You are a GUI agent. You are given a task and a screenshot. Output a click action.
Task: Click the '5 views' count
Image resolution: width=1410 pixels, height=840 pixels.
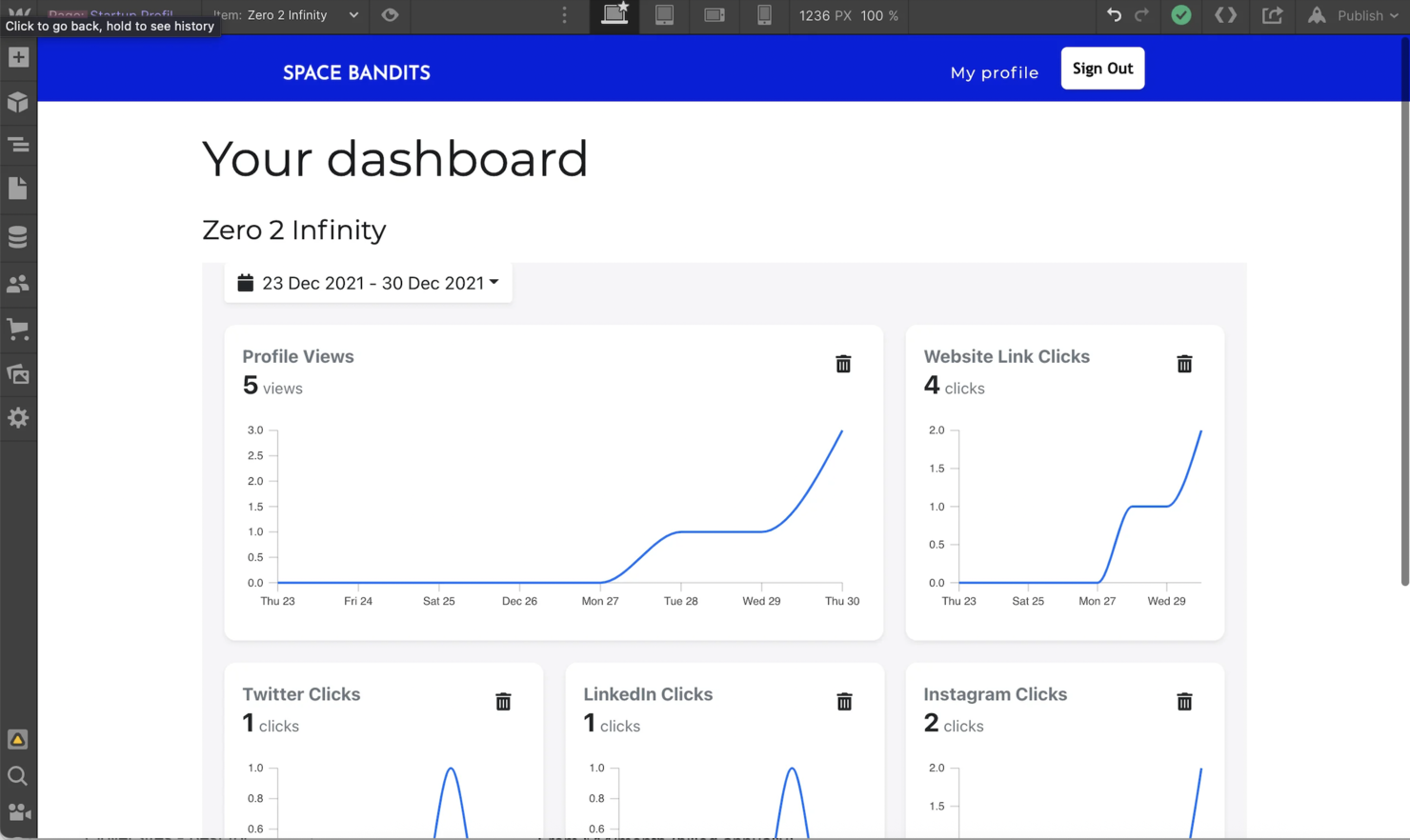click(272, 386)
